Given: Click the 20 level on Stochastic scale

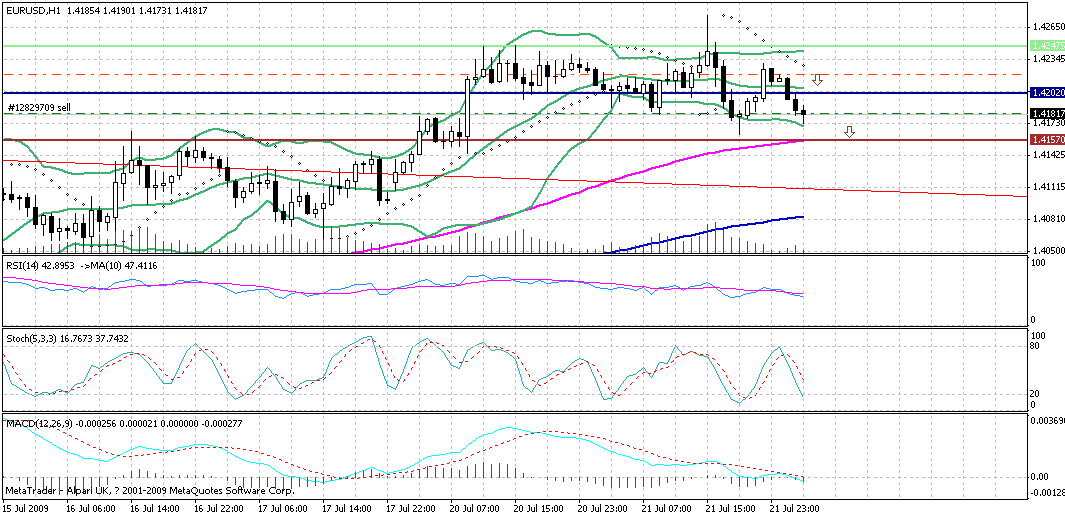Looking at the screenshot, I should click(x=1036, y=394).
